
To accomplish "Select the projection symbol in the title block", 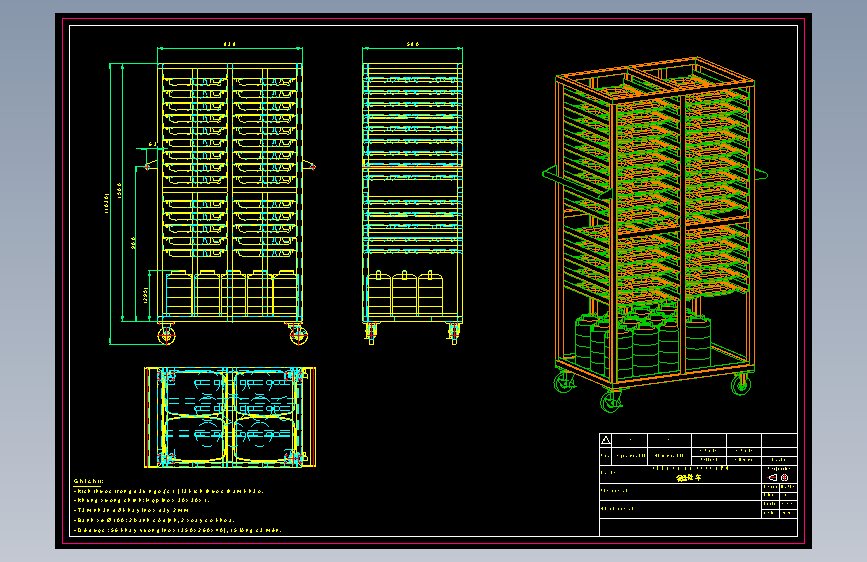I will tap(779, 477).
